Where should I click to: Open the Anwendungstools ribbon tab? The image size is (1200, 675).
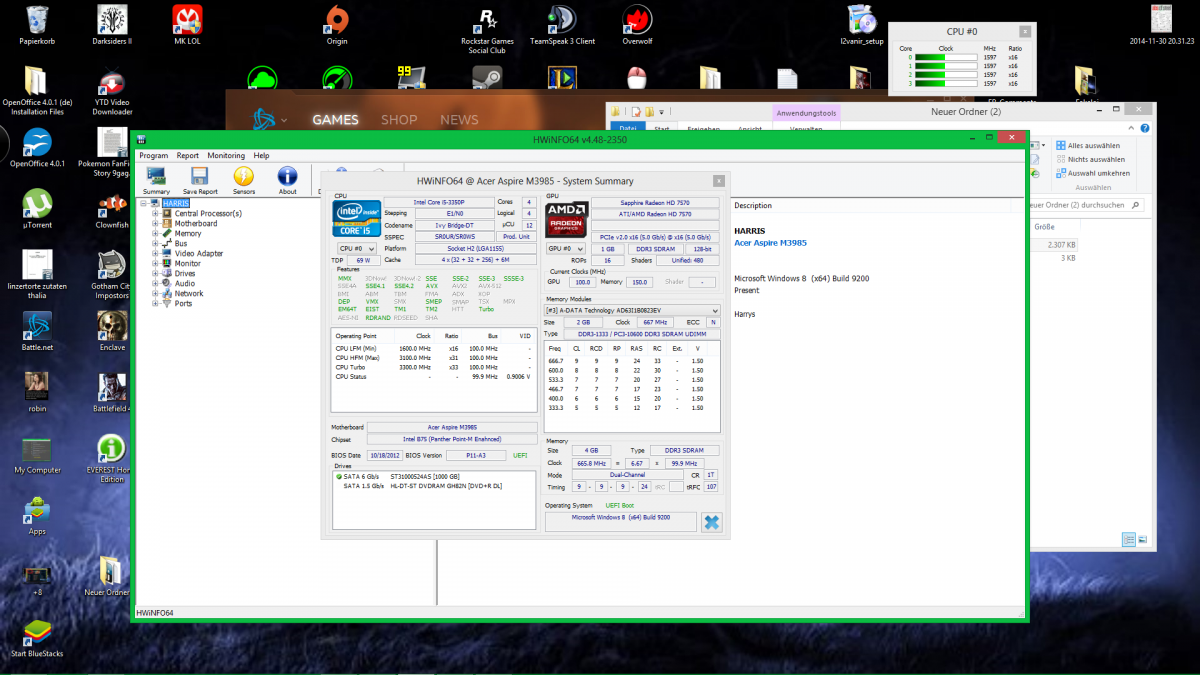coord(808,113)
